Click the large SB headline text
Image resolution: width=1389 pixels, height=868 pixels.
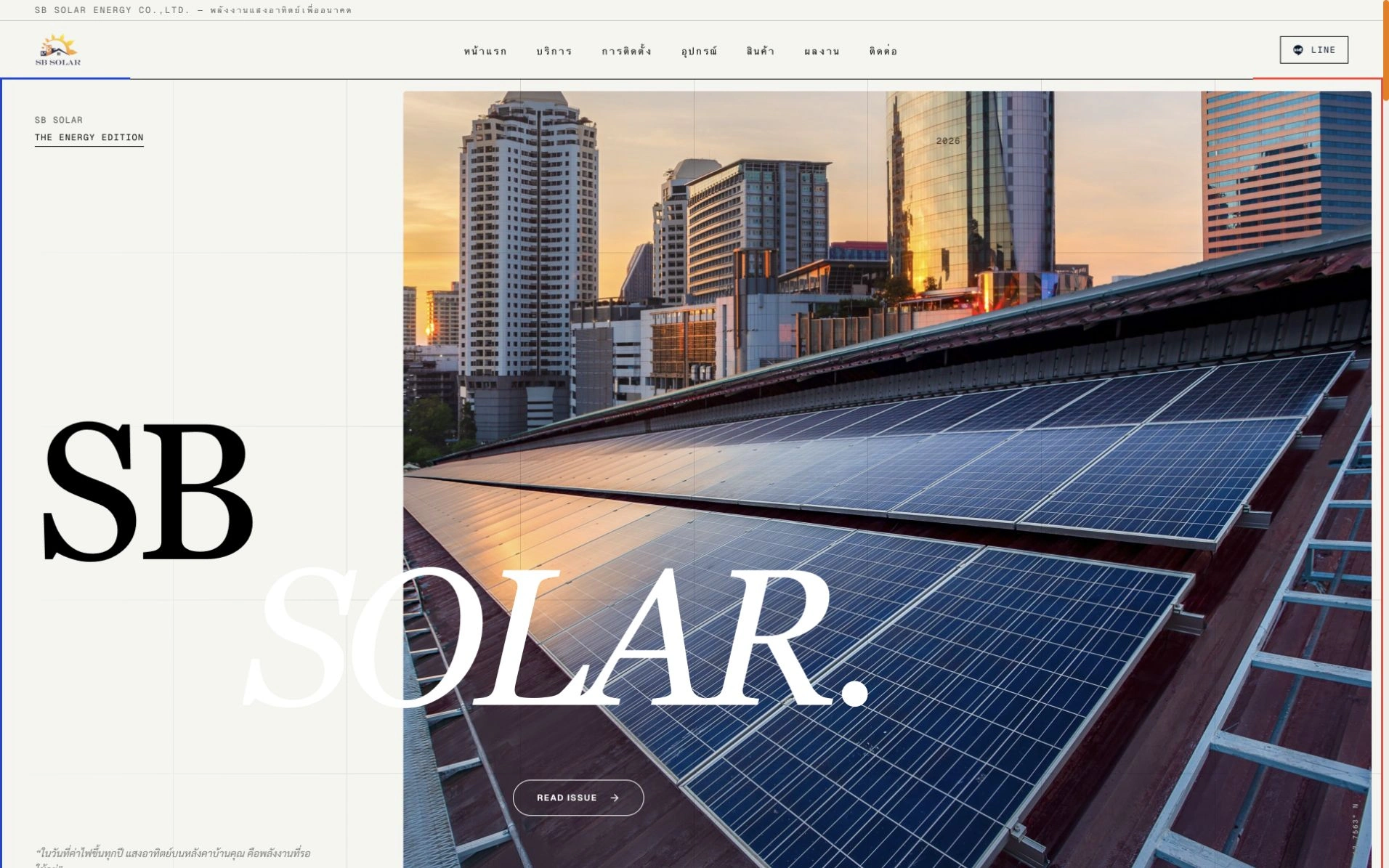click(147, 492)
